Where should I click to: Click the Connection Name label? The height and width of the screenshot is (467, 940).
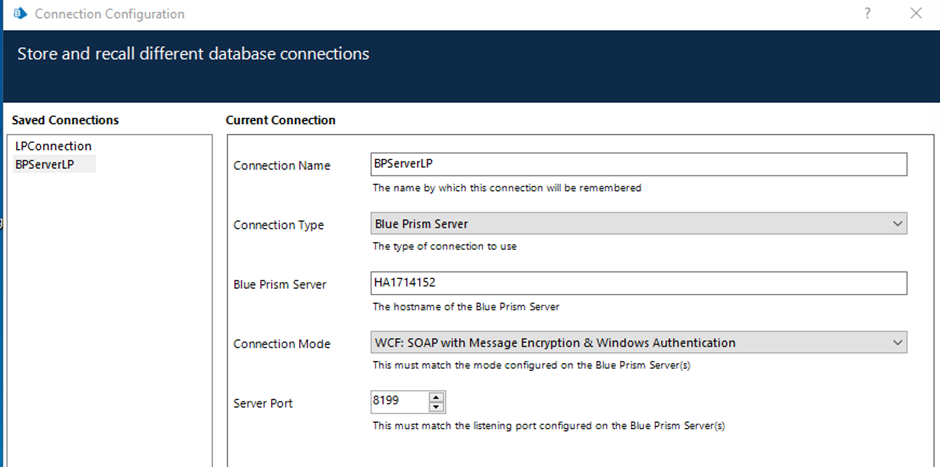(282, 166)
